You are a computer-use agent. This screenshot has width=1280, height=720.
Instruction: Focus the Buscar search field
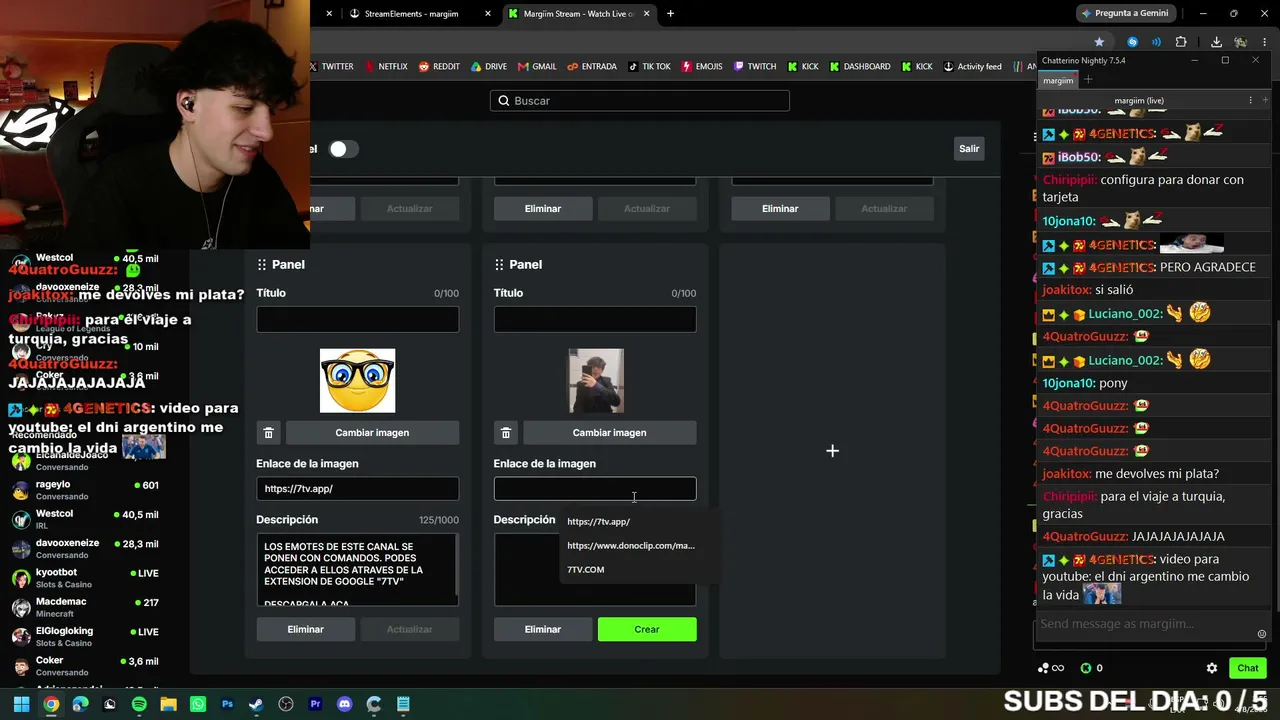click(x=640, y=101)
